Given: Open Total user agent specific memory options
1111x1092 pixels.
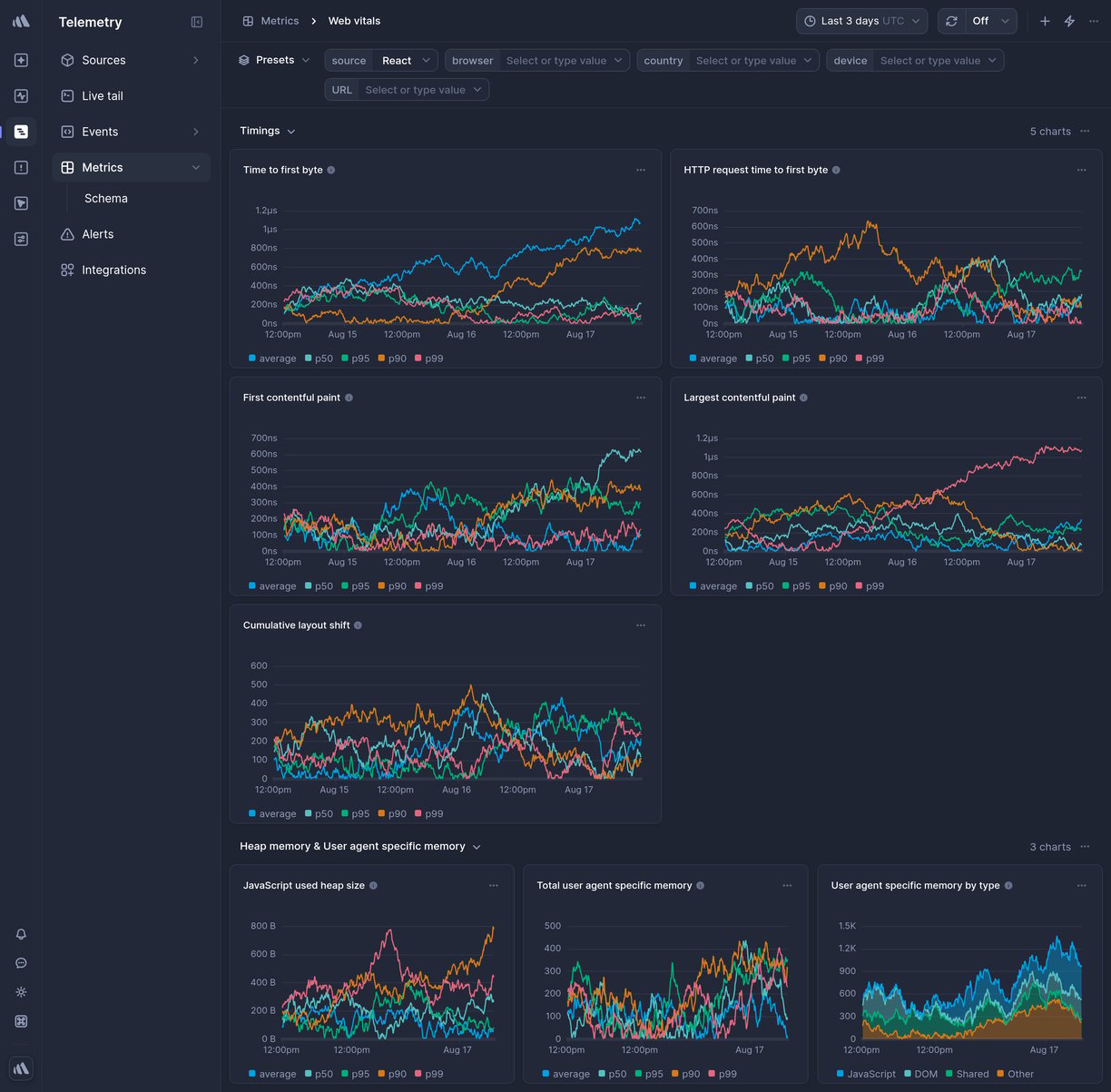Looking at the screenshot, I should click(x=787, y=885).
